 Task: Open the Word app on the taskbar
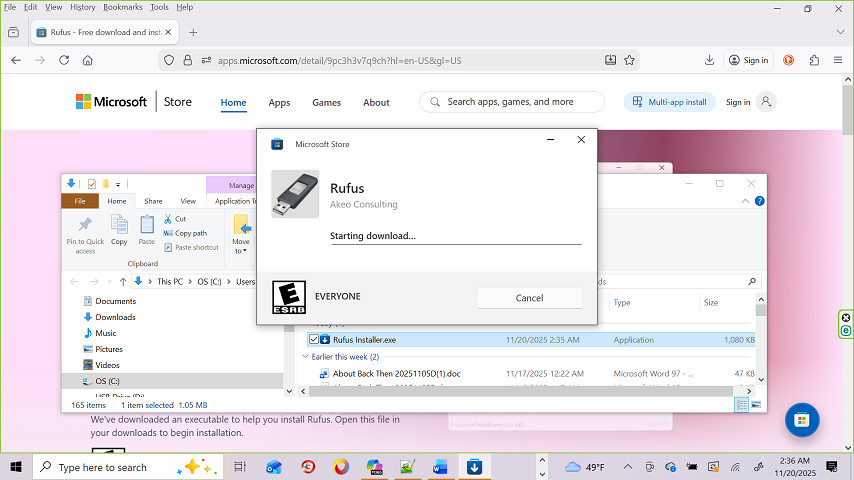coord(440,467)
